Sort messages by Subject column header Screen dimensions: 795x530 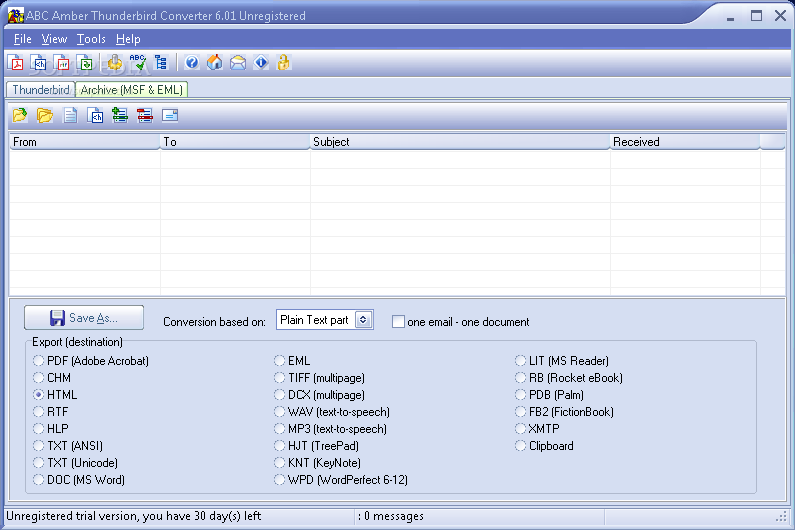pos(460,142)
